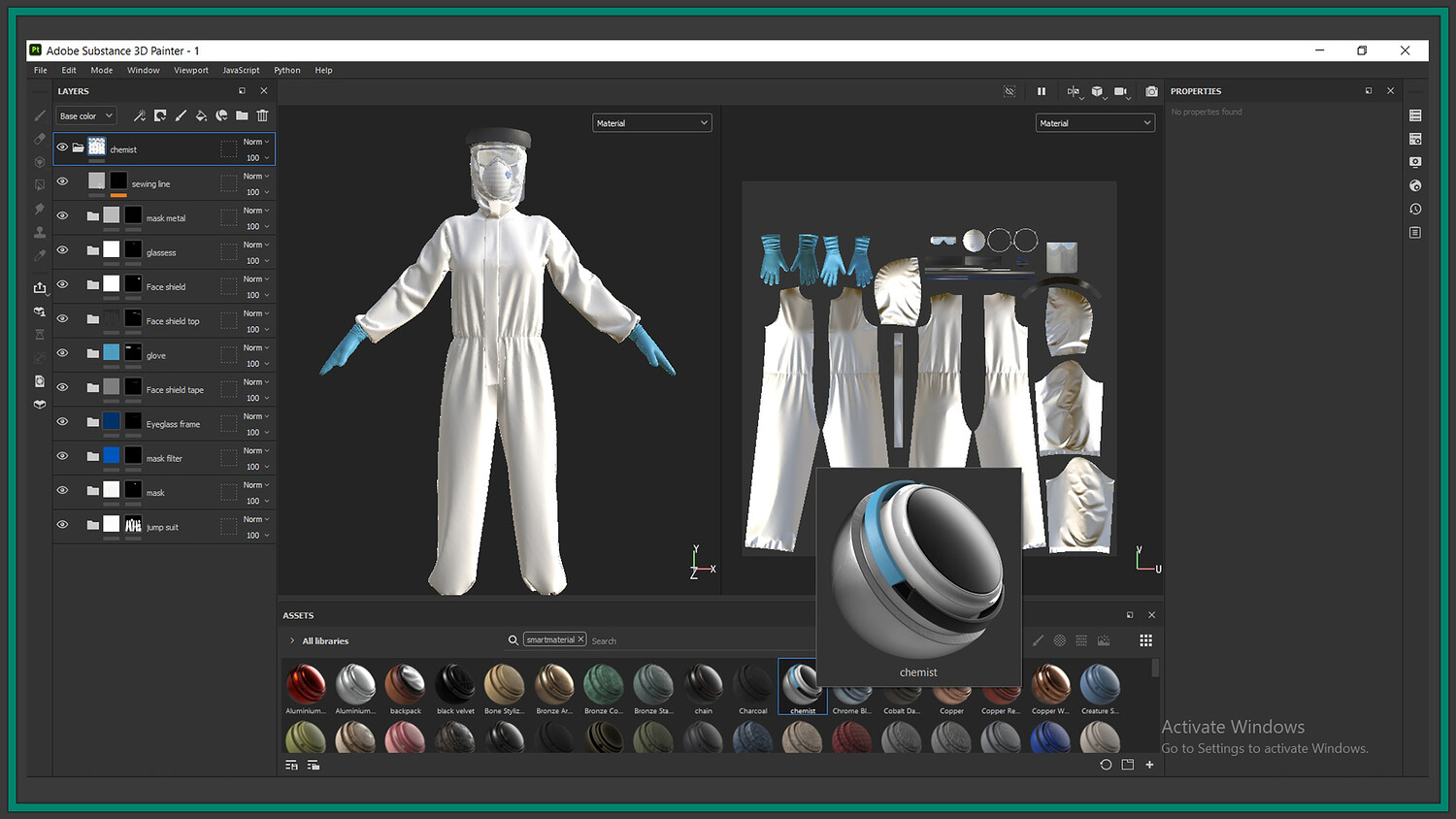Open the Python menu
Screen dimensions: 1456x819
pyautogui.click(x=287, y=70)
